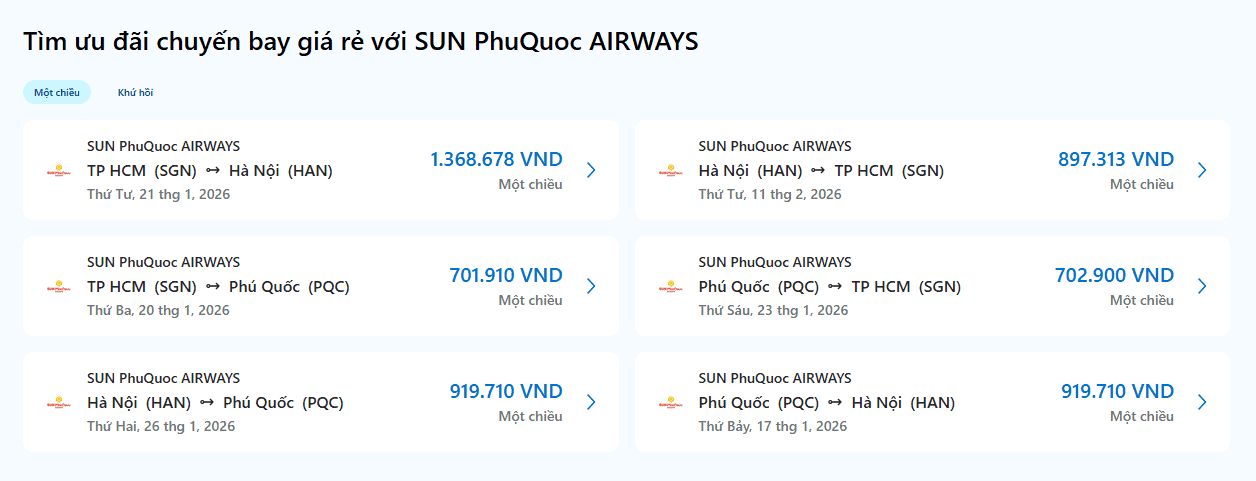Select the 1.368.678 VND price link
1256x481 pixels.
pos(496,160)
